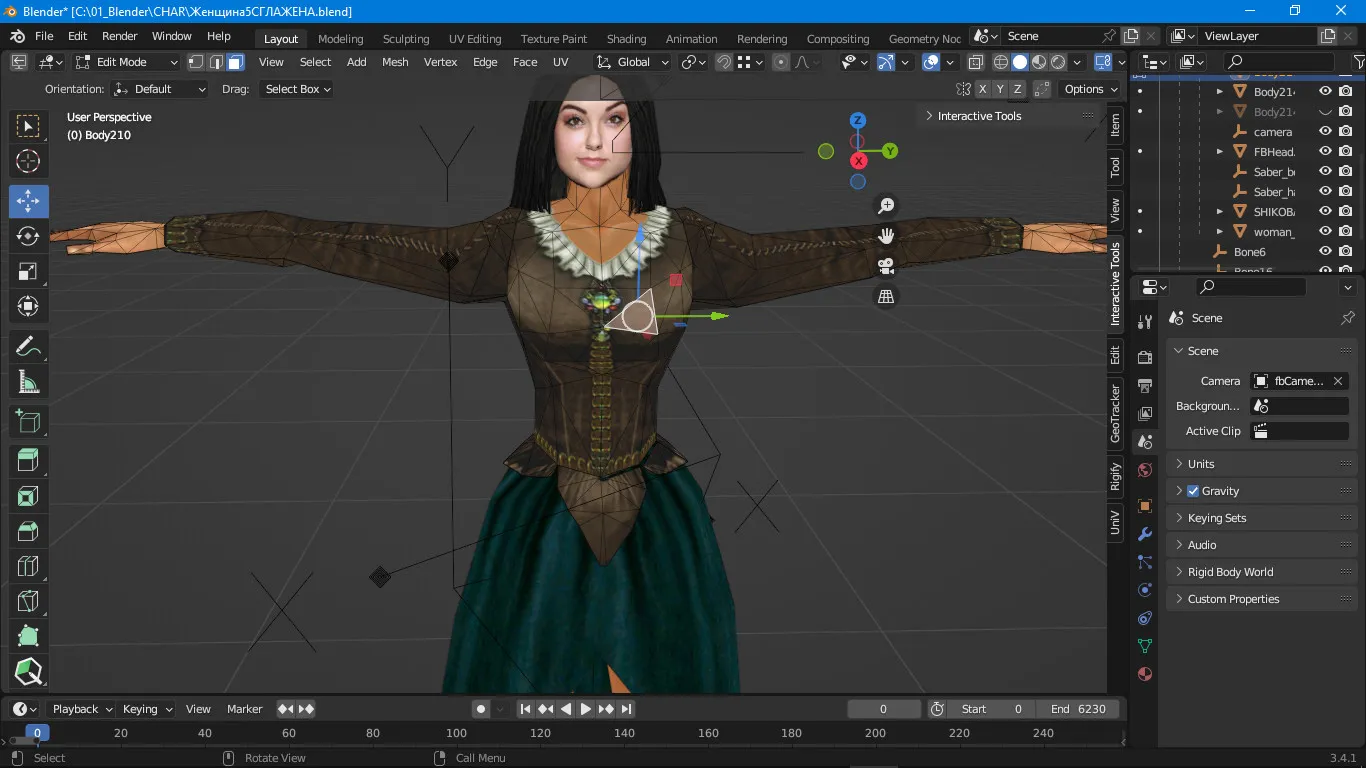The height and width of the screenshot is (768, 1366).
Task: Open the Edit Mode dropdown
Action: 126,62
